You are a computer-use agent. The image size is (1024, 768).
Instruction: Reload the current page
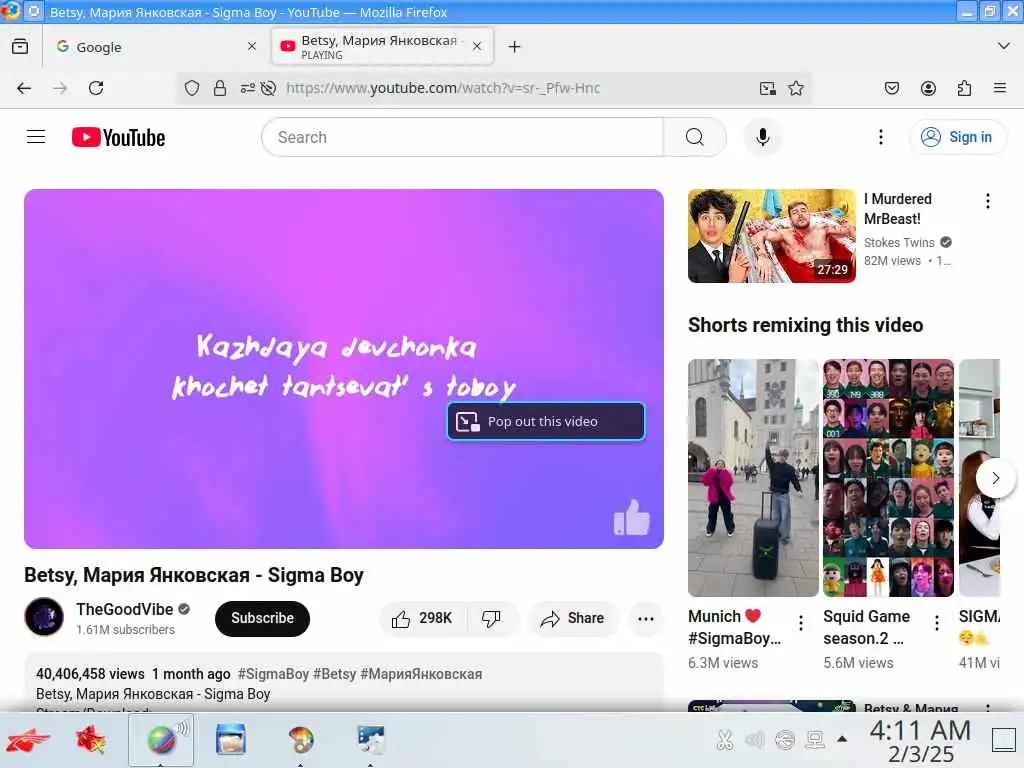(96, 88)
